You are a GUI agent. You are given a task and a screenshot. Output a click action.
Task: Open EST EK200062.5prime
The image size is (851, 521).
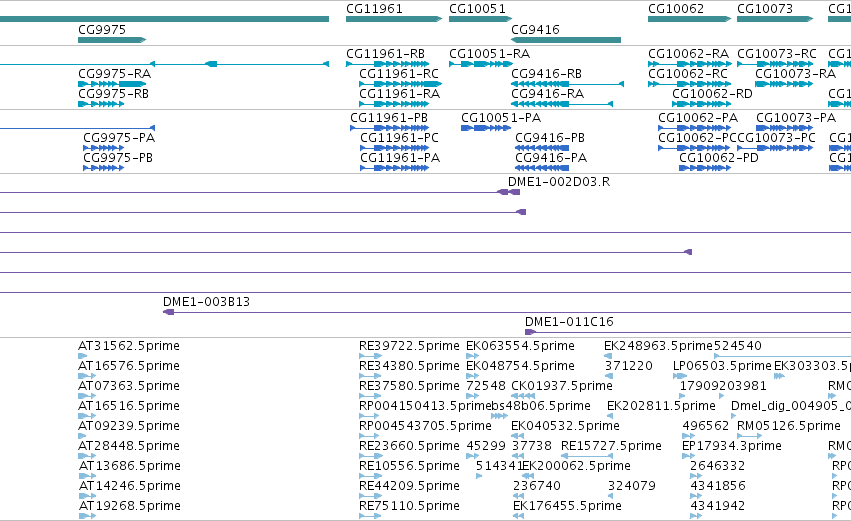coord(528,476)
